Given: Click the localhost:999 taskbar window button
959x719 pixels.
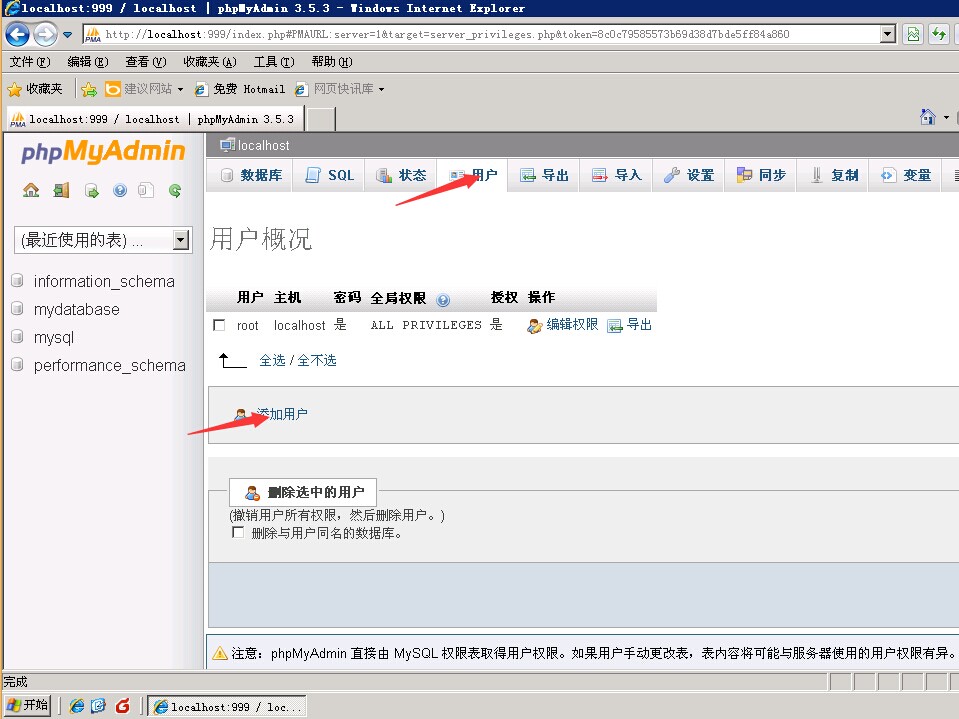Looking at the screenshot, I should pyautogui.click(x=227, y=706).
